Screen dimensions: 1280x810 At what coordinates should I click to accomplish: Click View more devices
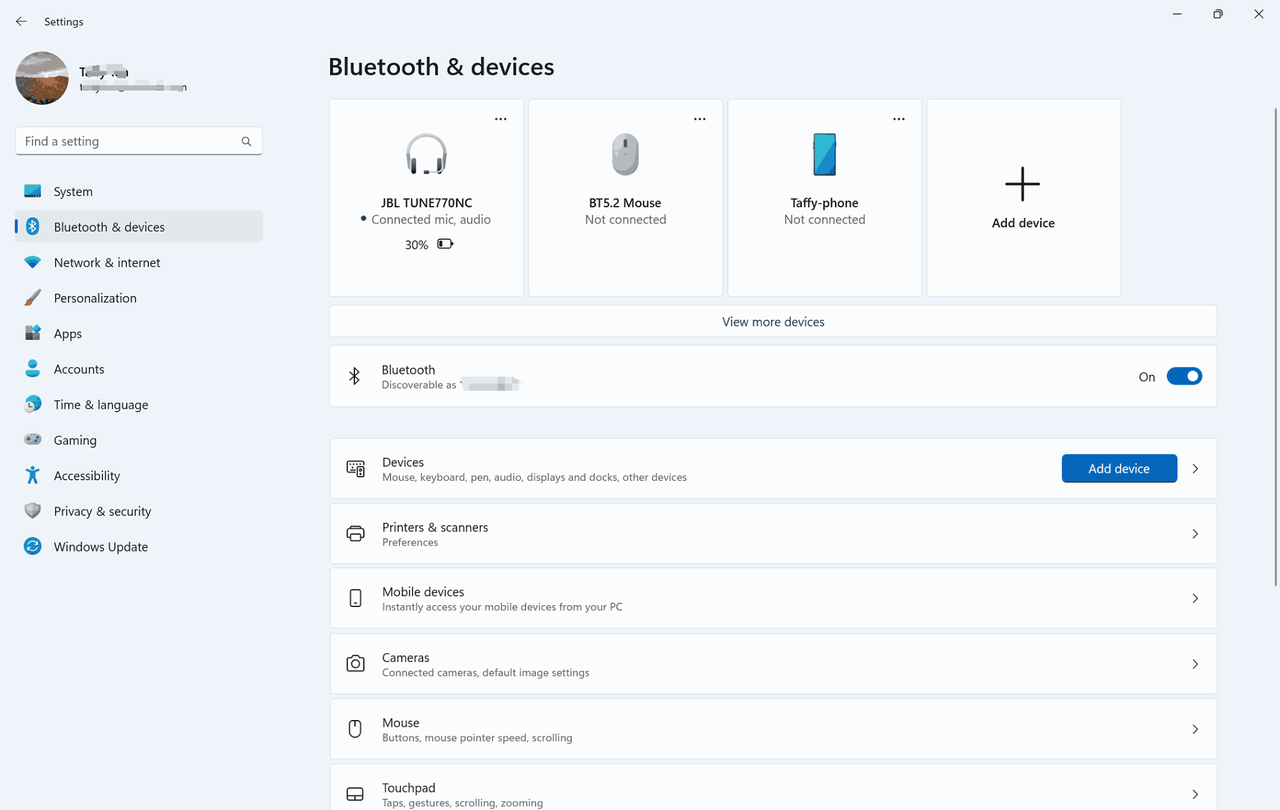[772, 322]
